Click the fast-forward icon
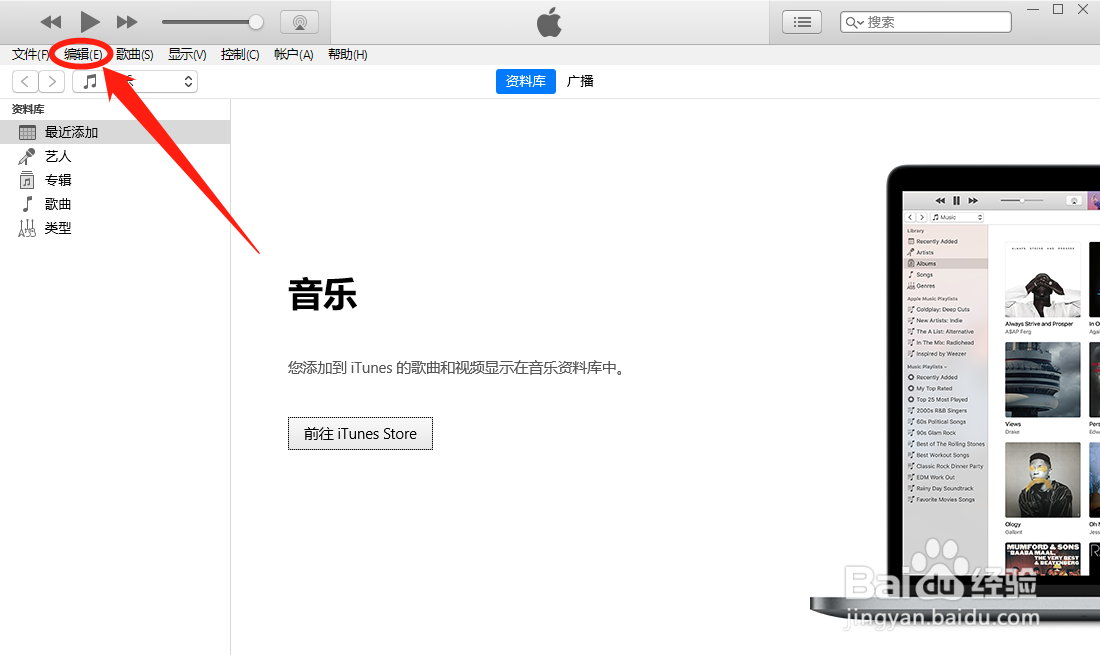The image size is (1100, 655). pyautogui.click(x=127, y=21)
